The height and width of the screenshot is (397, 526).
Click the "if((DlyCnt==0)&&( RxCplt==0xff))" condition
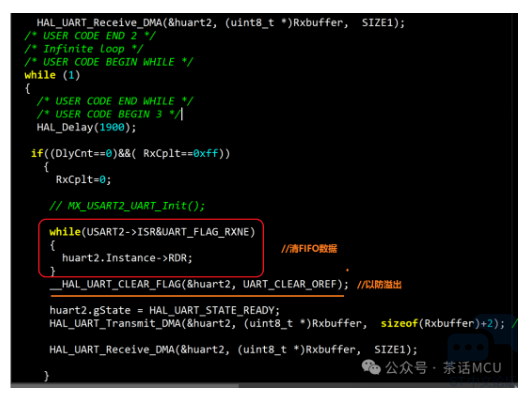click(130, 153)
